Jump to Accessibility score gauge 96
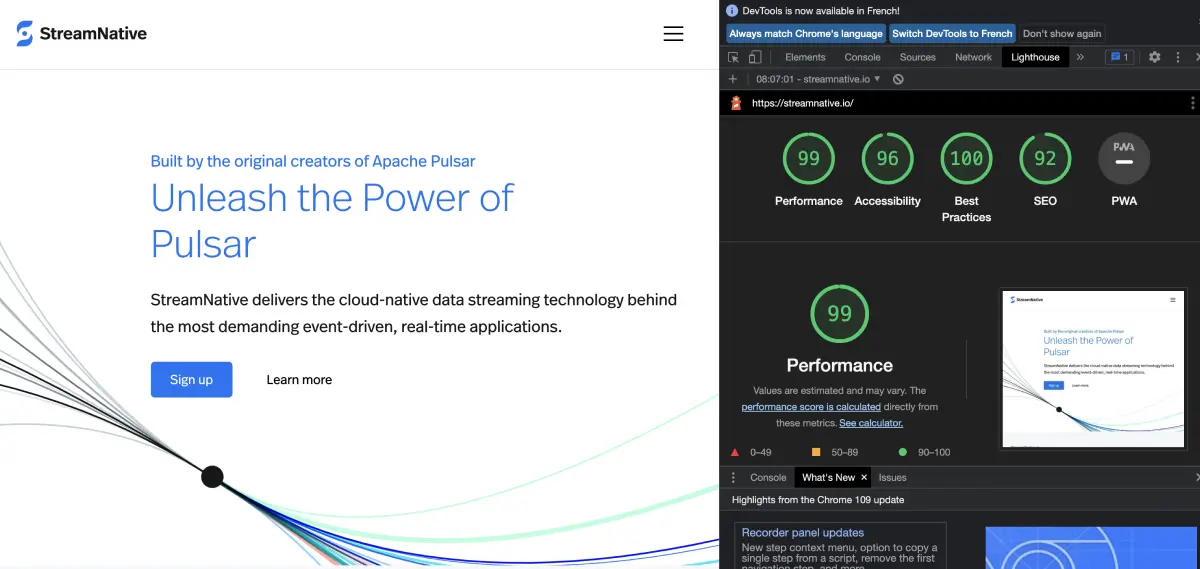Image resolution: width=1200 pixels, height=569 pixels. coord(887,158)
